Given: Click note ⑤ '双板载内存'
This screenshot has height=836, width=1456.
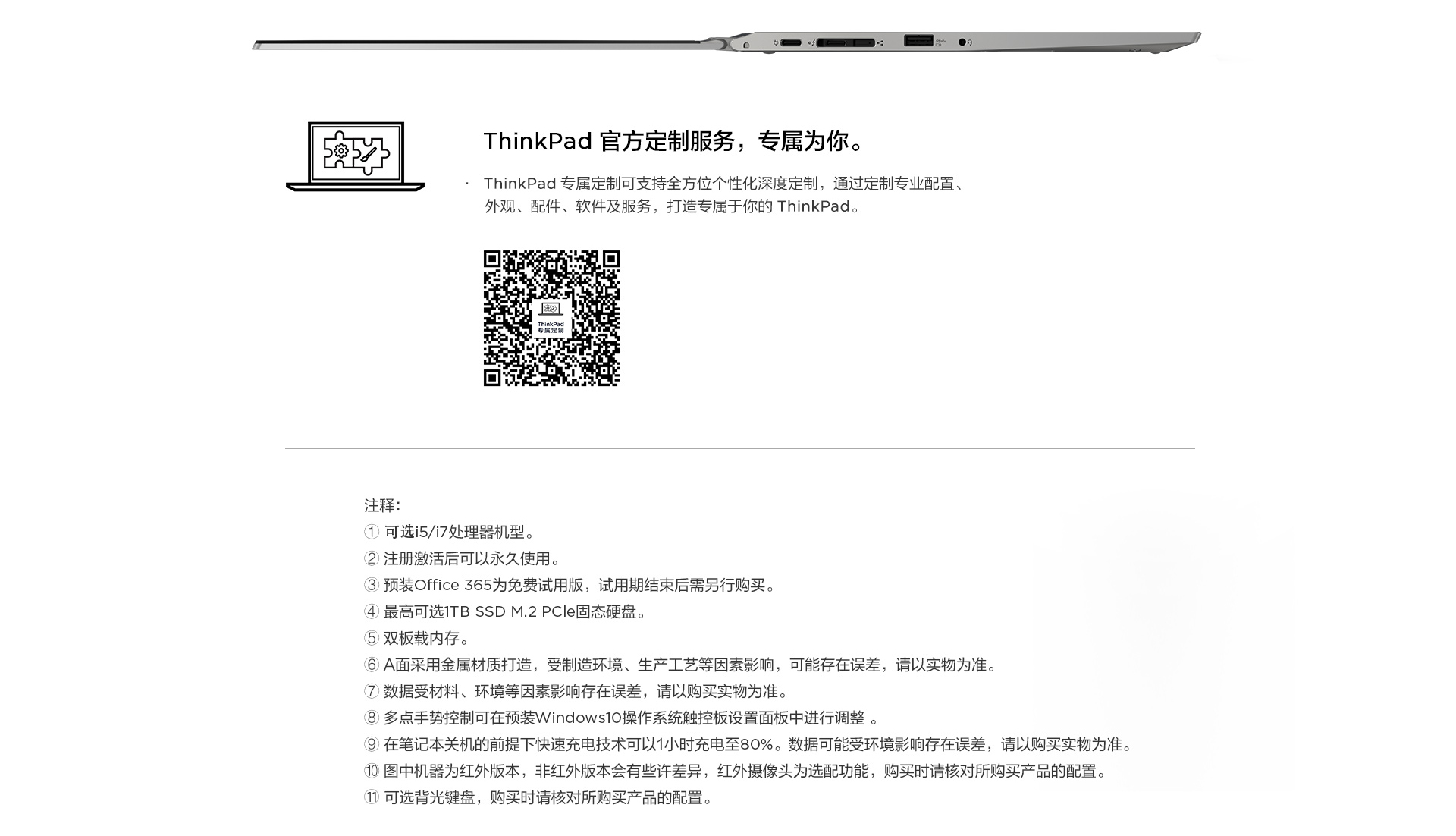Looking at the screenshot, I should click(418, 638).
